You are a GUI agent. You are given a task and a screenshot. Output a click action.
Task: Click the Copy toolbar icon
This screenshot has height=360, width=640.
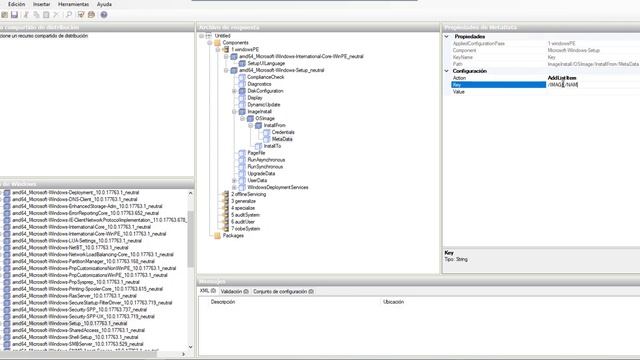(36, 15)
